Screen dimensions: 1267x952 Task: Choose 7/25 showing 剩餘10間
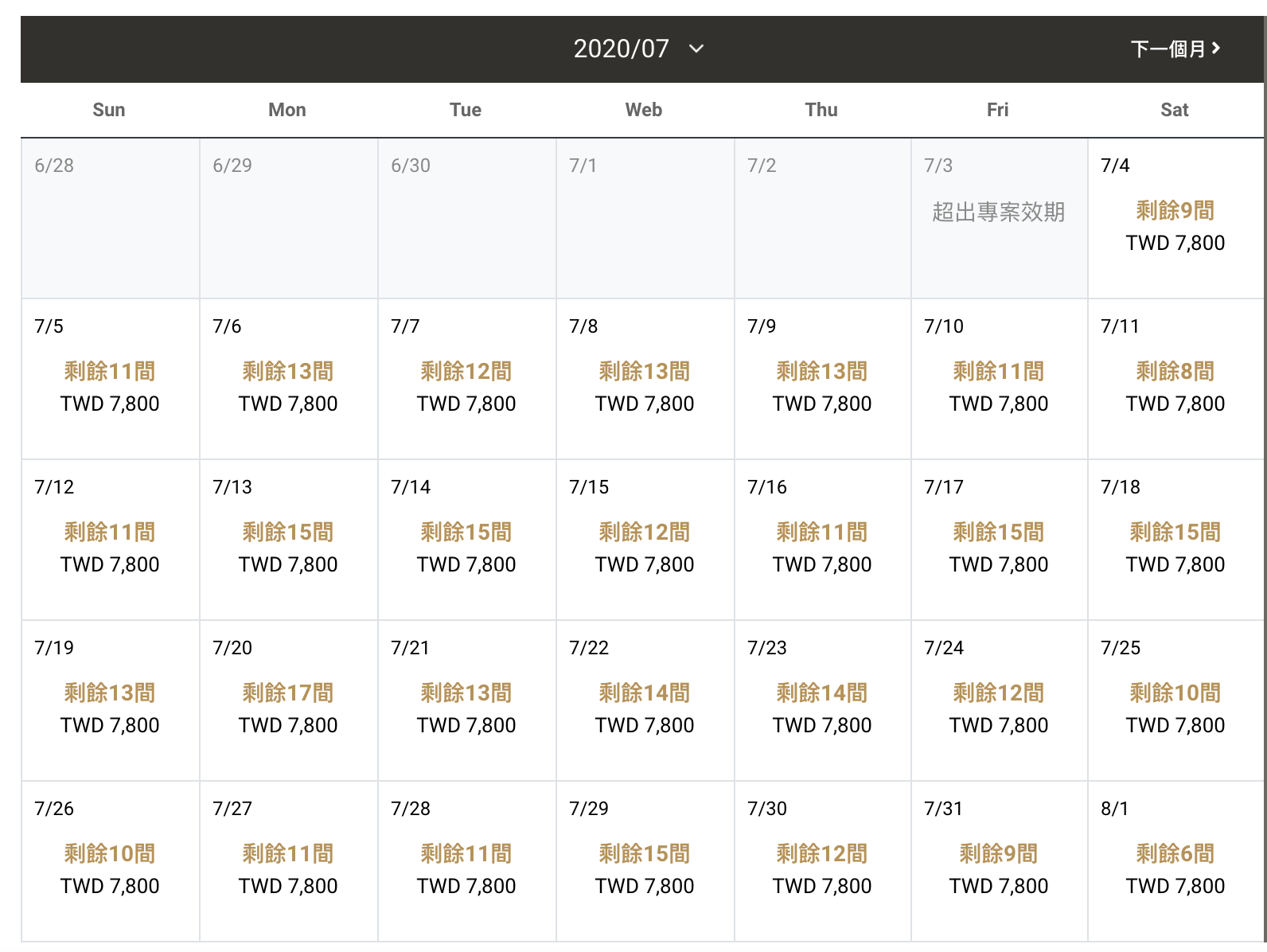(1175, 701)
